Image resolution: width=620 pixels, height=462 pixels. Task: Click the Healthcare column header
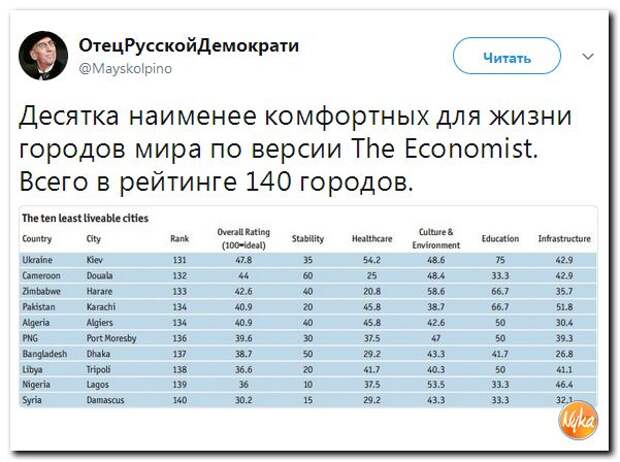pos(372,239)
